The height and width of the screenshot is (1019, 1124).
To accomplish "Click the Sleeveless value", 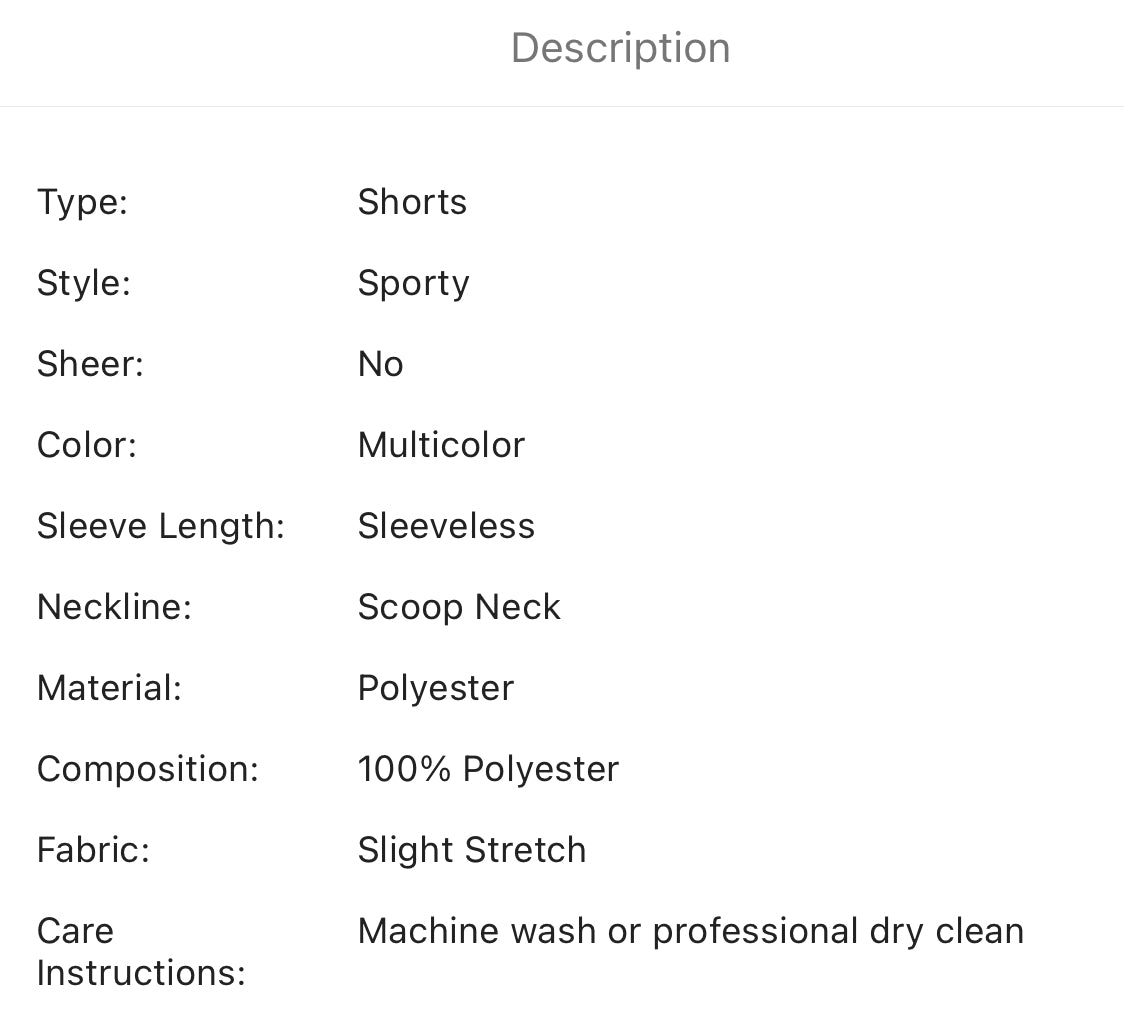I will tap(446, 526).
